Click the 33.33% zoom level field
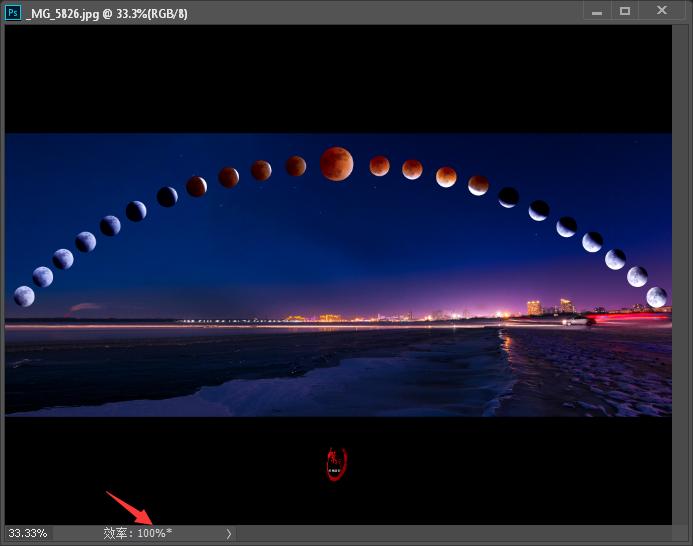This screenshot has width=693, height=546. [26, 534]
